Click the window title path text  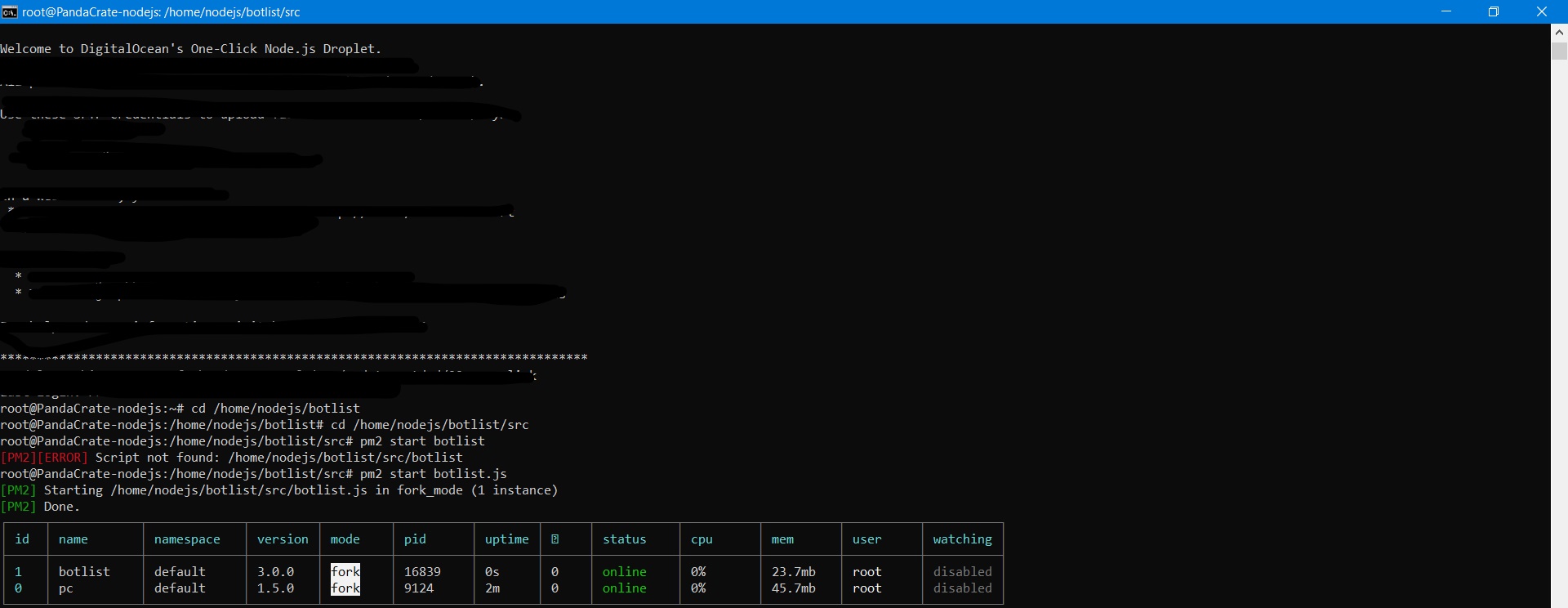tap(162, 12)
